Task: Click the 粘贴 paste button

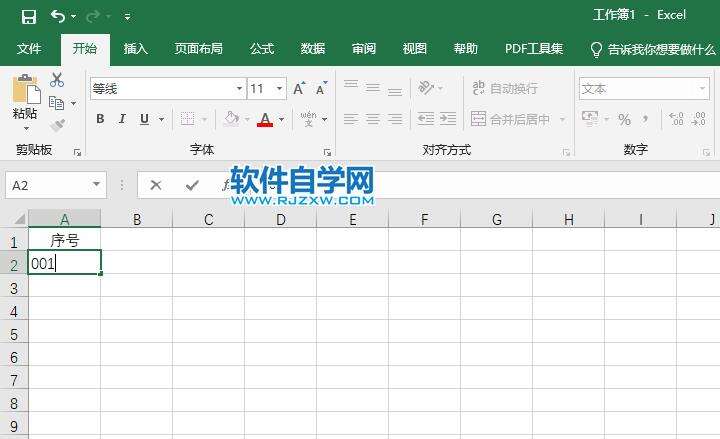Action: pyautogui.click(x=25, y=96)
